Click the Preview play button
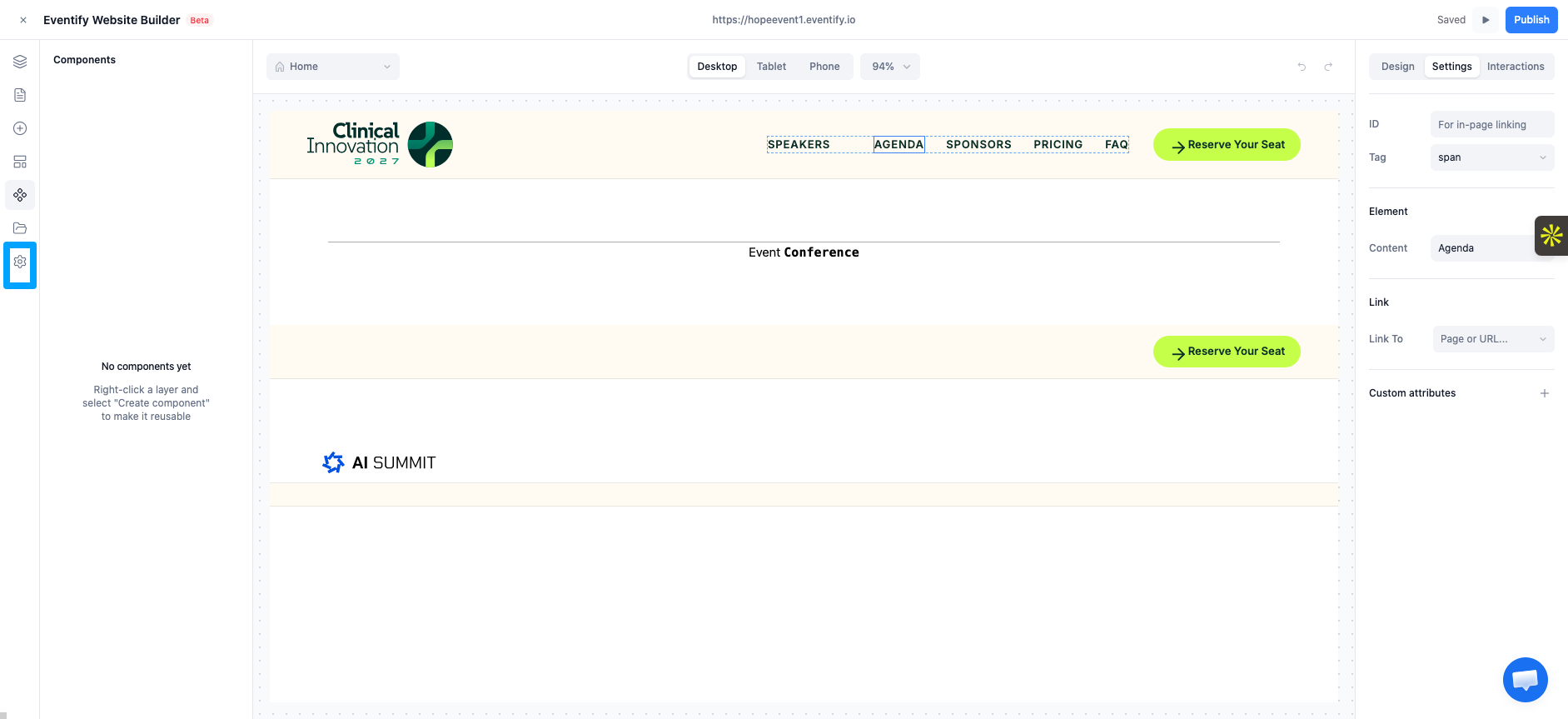 1486,20
